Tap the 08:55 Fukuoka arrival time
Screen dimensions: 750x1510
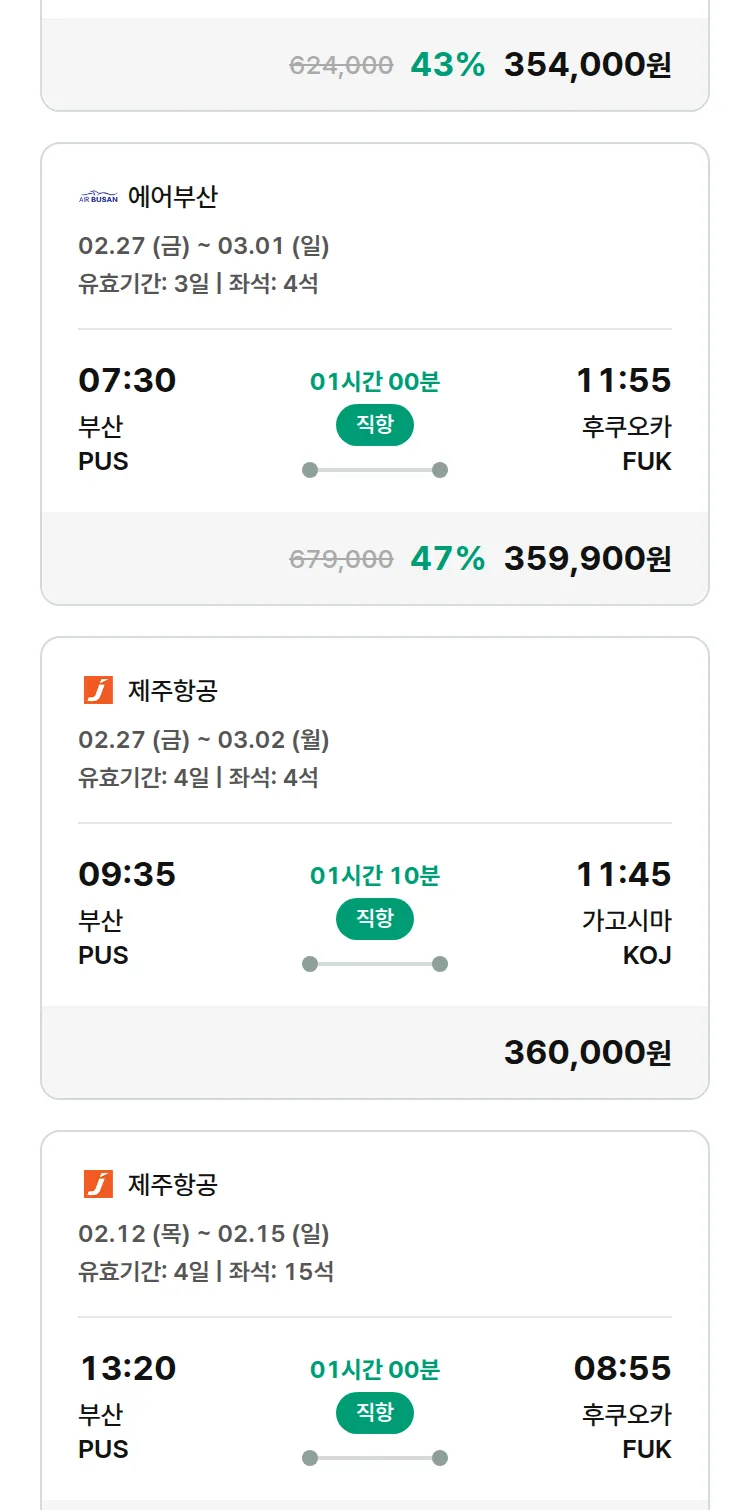coord(622,1368)
